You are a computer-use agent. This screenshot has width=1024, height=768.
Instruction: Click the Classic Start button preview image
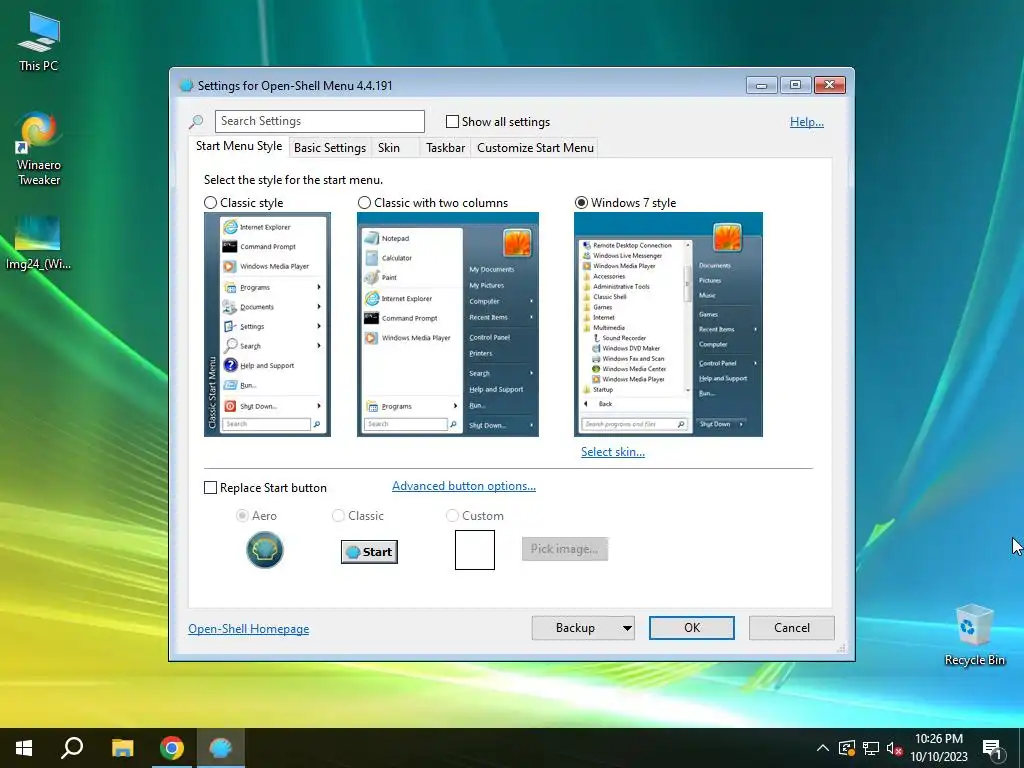(x=369, y=552)
